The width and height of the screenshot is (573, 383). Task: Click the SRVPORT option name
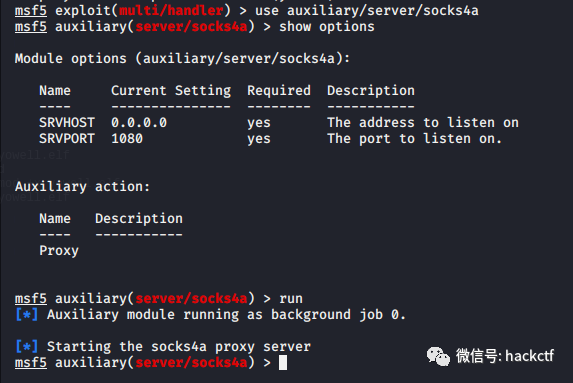(67, 139)
